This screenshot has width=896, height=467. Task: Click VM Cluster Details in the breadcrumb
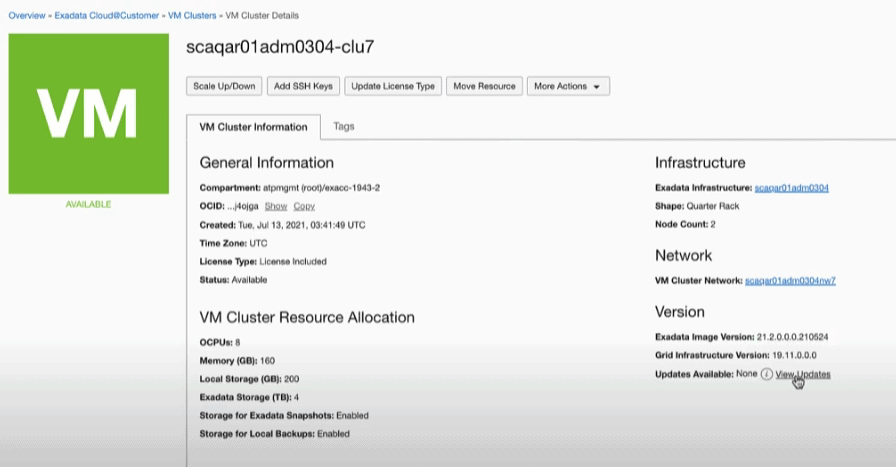(x=262, y=16)
